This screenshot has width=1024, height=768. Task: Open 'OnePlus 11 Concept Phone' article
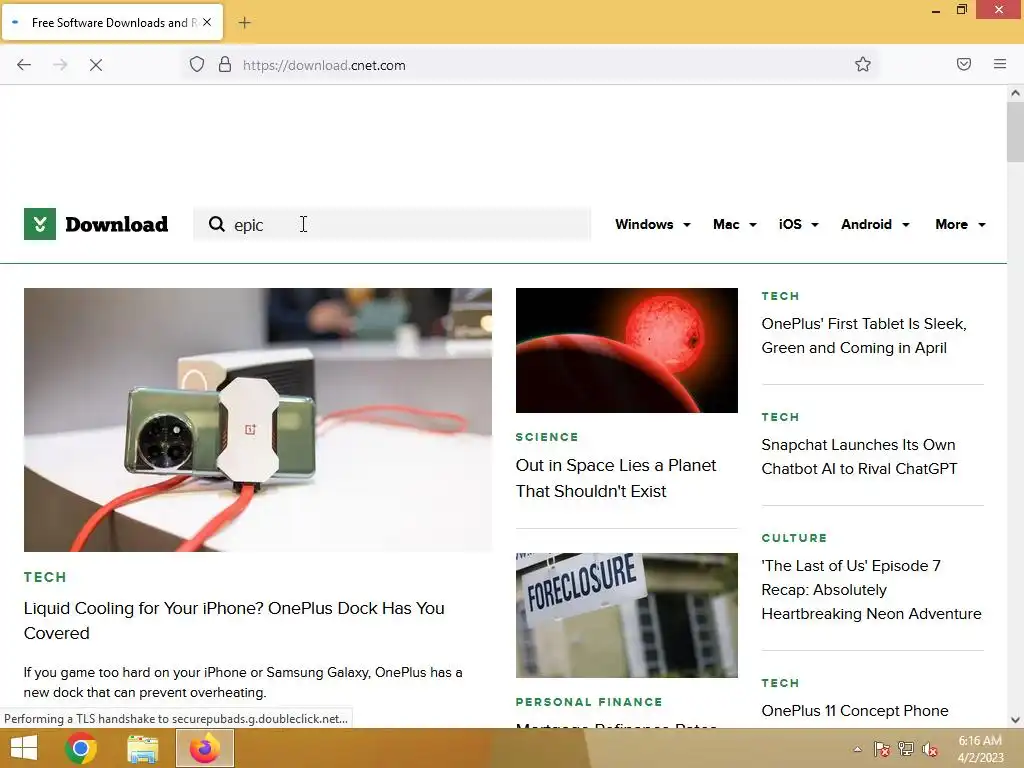855,711
